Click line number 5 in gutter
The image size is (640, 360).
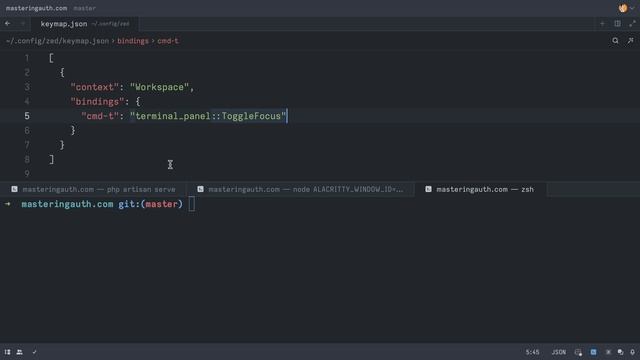[27, 116]
